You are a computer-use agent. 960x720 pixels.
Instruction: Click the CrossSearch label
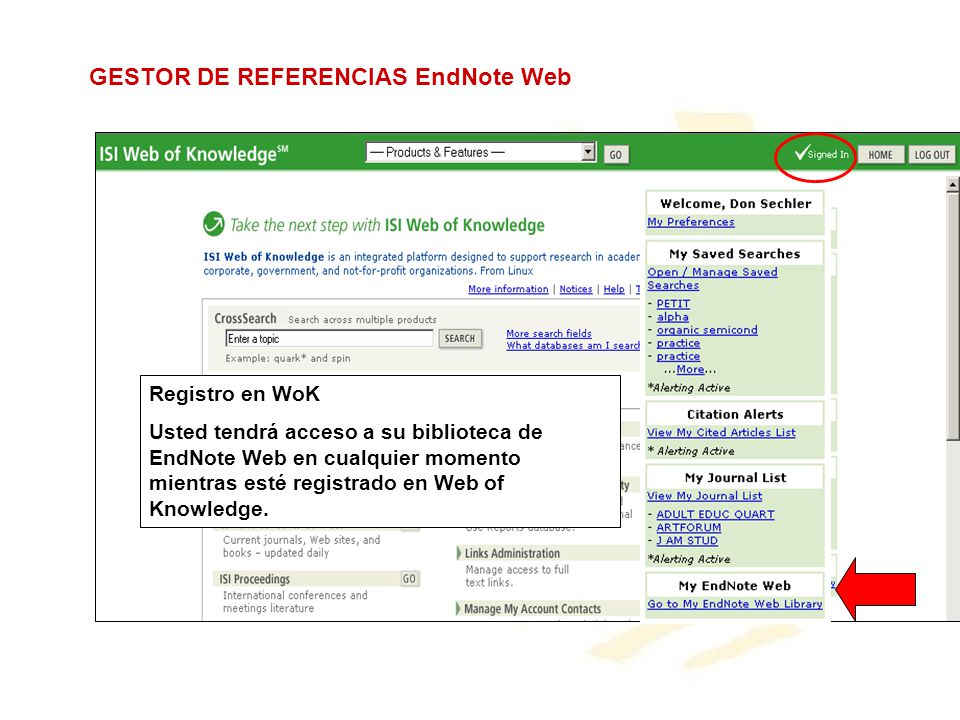point(246,318)
